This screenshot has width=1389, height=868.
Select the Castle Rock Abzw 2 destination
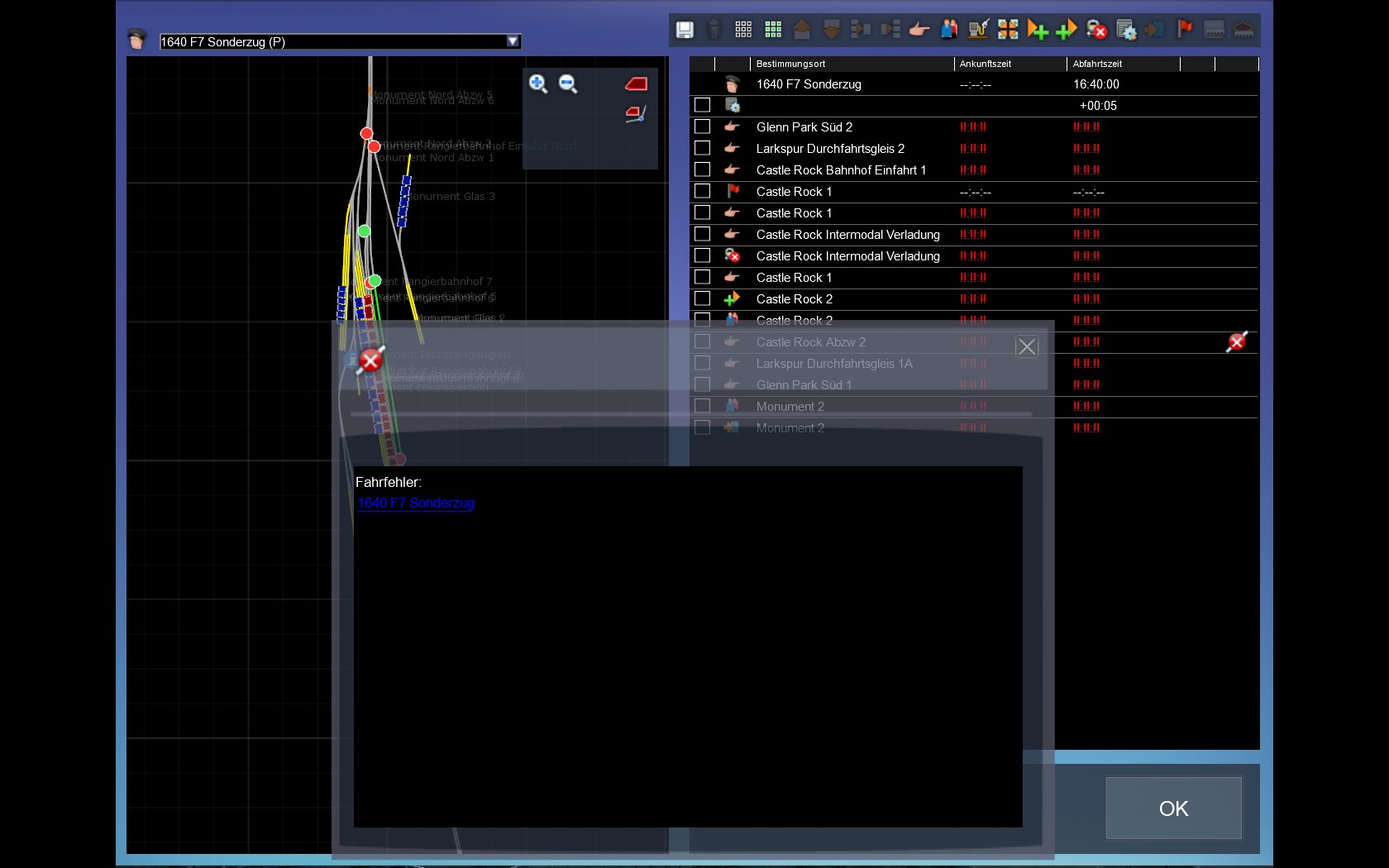coord(811,342)
